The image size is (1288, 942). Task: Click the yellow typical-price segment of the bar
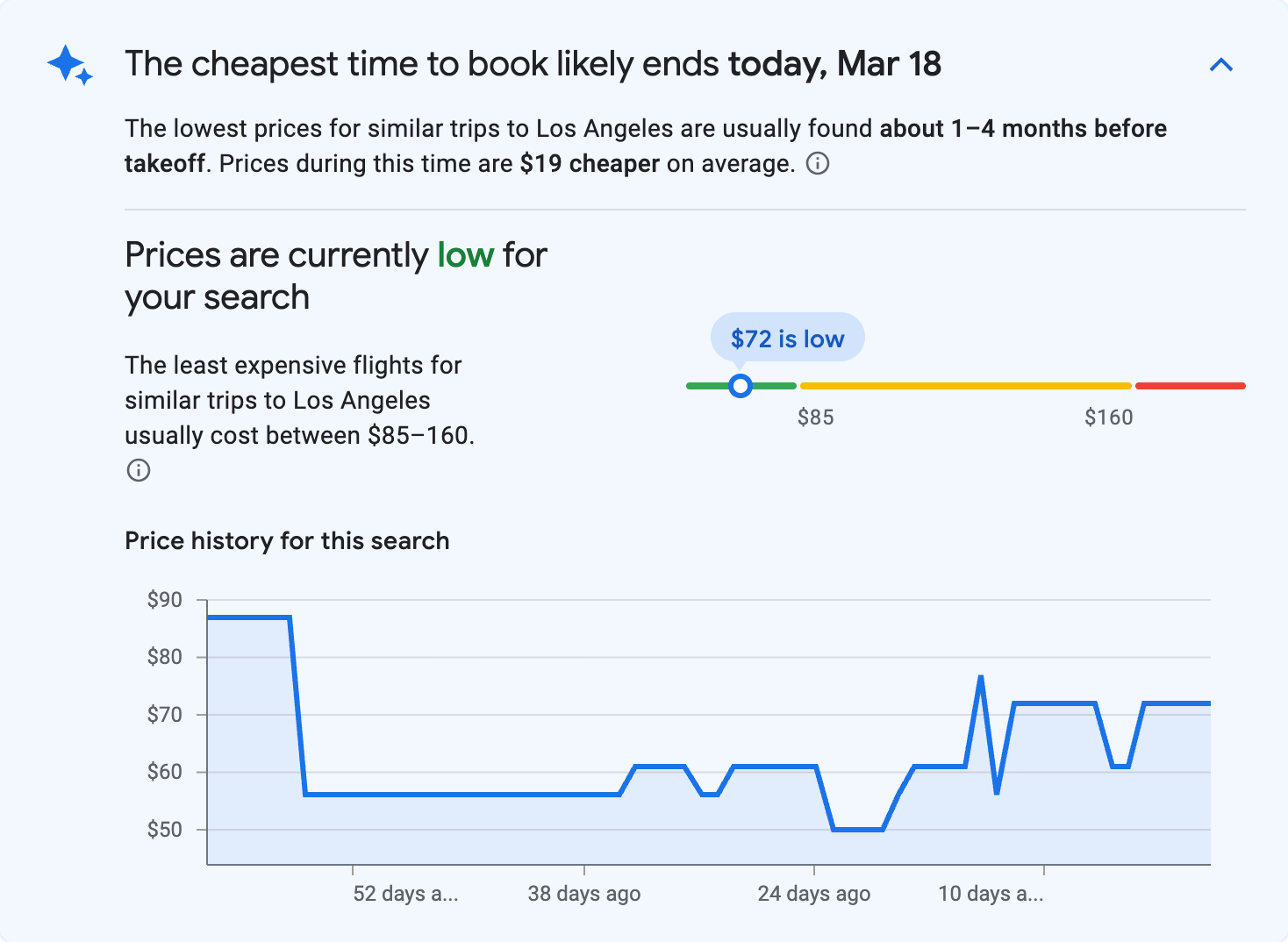(965, 385)
